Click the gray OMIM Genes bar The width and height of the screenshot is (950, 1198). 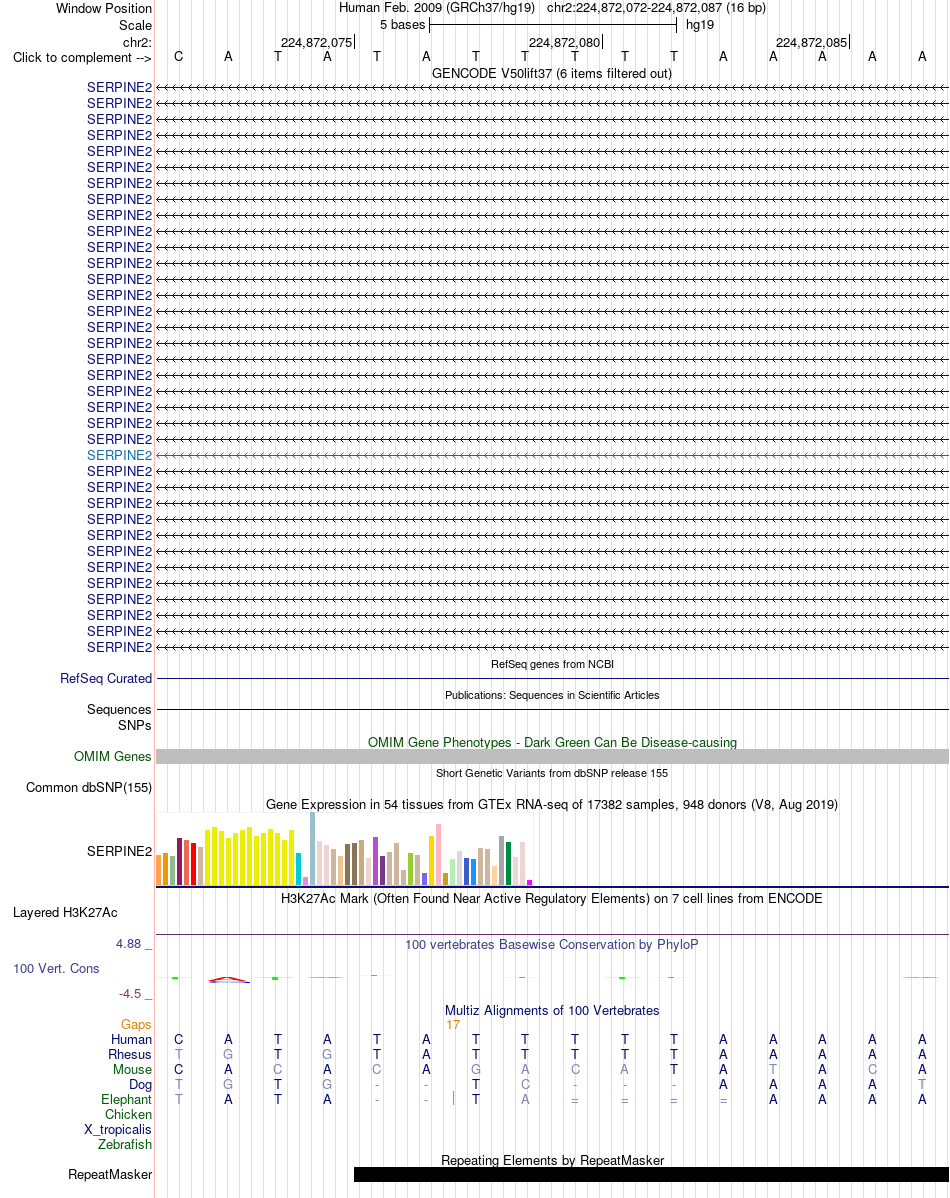click(x=552, y=756)
